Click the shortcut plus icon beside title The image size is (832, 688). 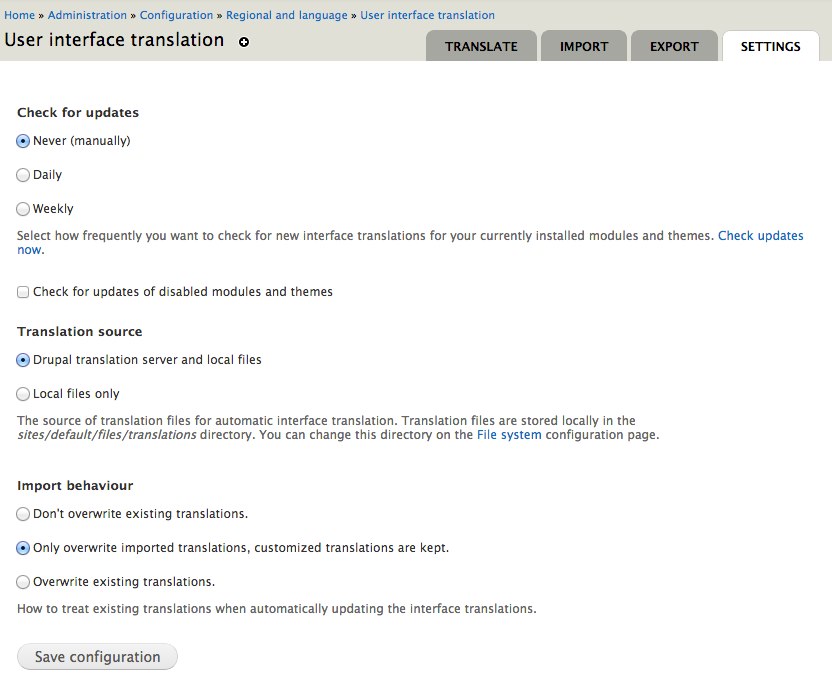pyautogui.click(x=244, y=42)
